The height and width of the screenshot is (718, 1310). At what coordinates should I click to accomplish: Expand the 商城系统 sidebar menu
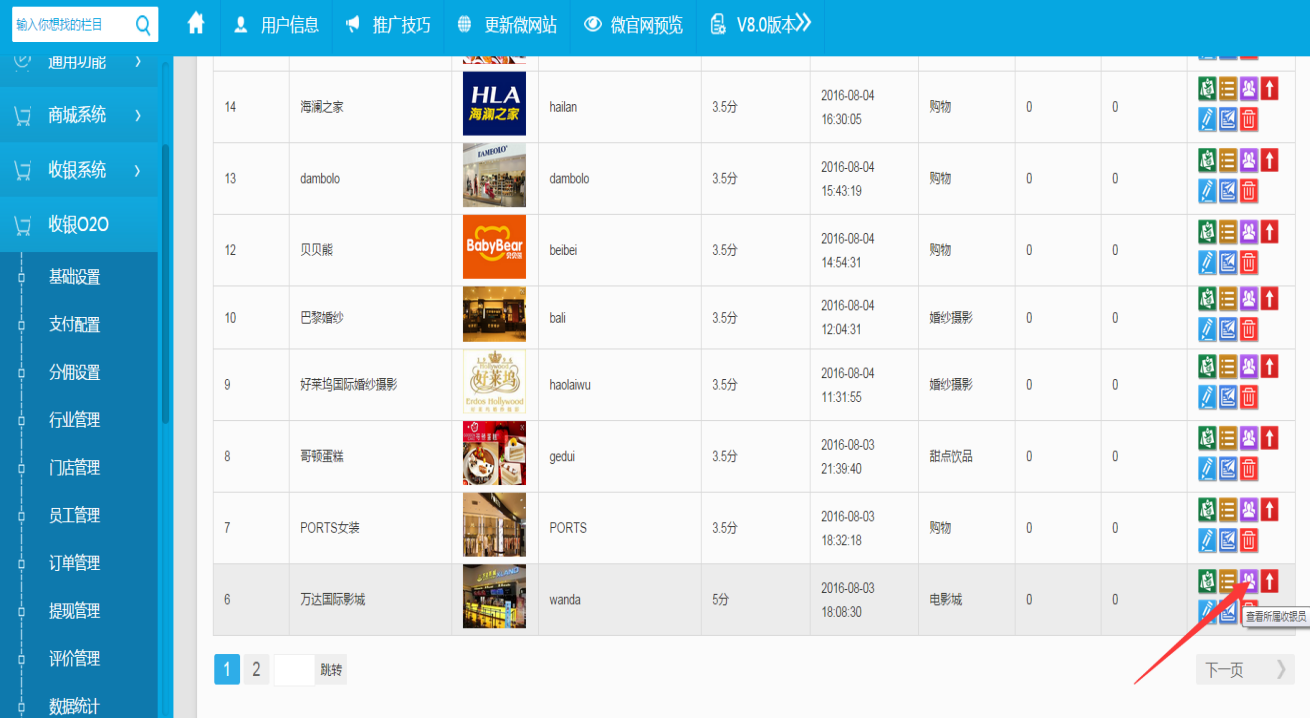click(x=80, y=116)
